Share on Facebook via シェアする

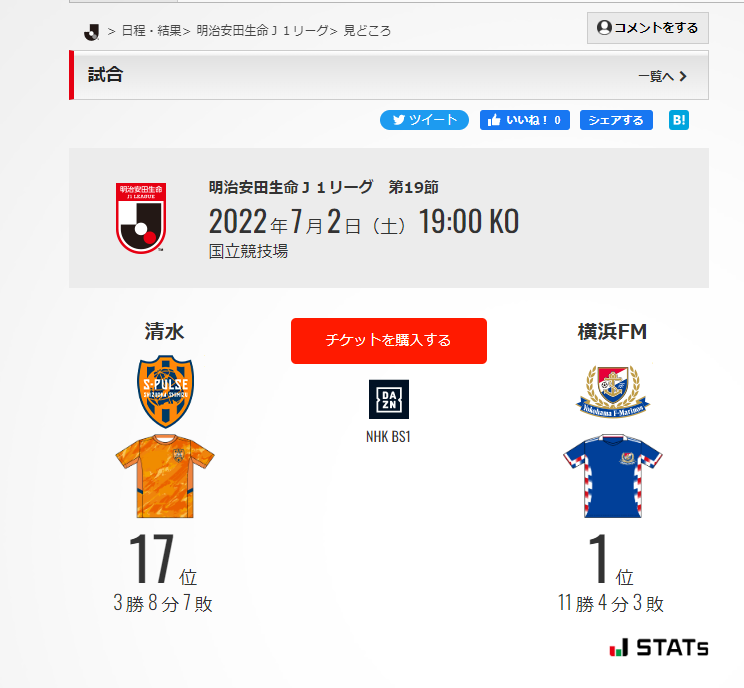(616, 120)
